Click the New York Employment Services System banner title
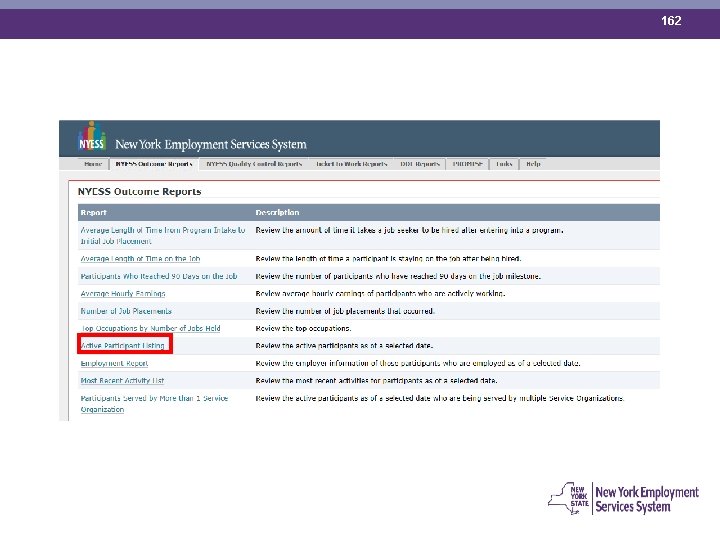The width and height of the screenshot is (720, 540). (x=211, y=144)
